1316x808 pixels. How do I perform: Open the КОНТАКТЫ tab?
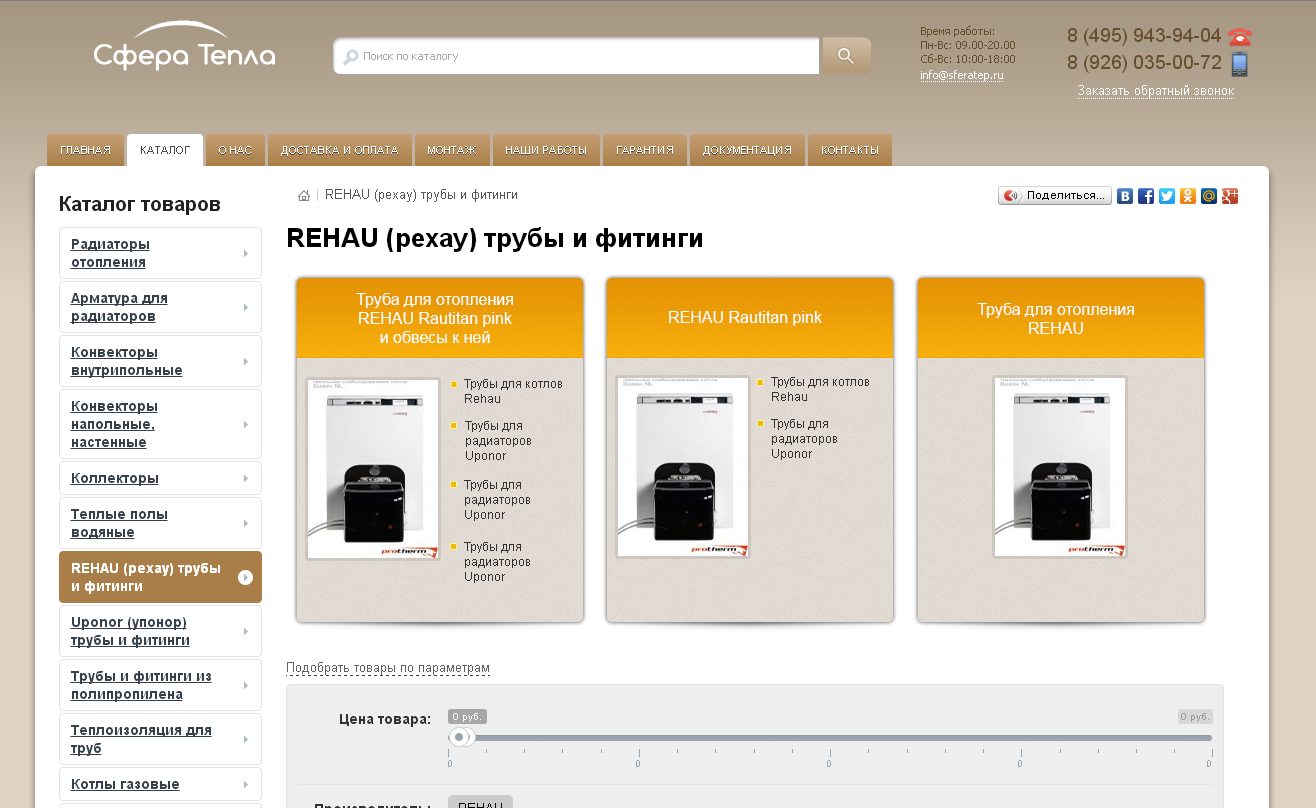tap(850, 150)
